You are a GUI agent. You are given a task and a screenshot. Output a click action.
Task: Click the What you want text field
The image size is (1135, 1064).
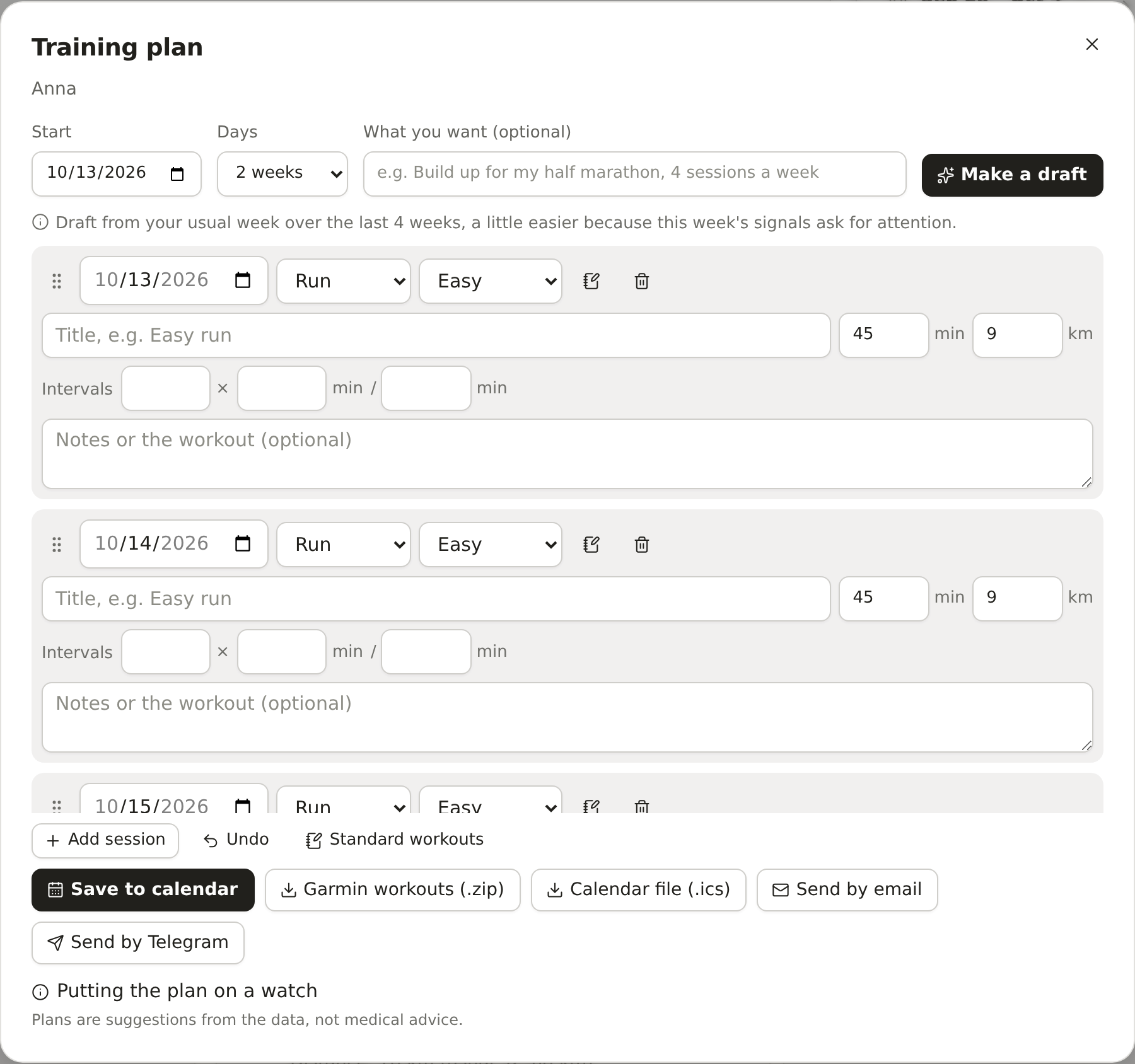[635, 174]
